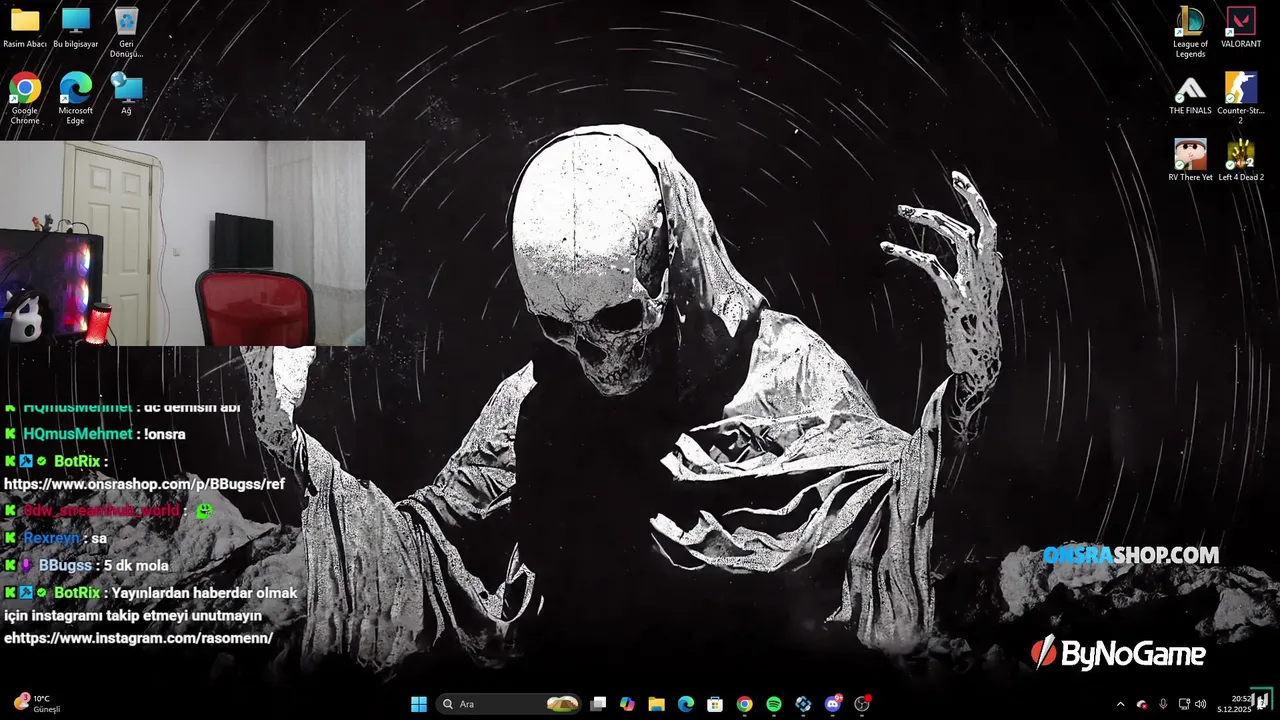1280x720 pixels.
Task: Open the volume speaker tray icon
Action: click(1201, 704)
